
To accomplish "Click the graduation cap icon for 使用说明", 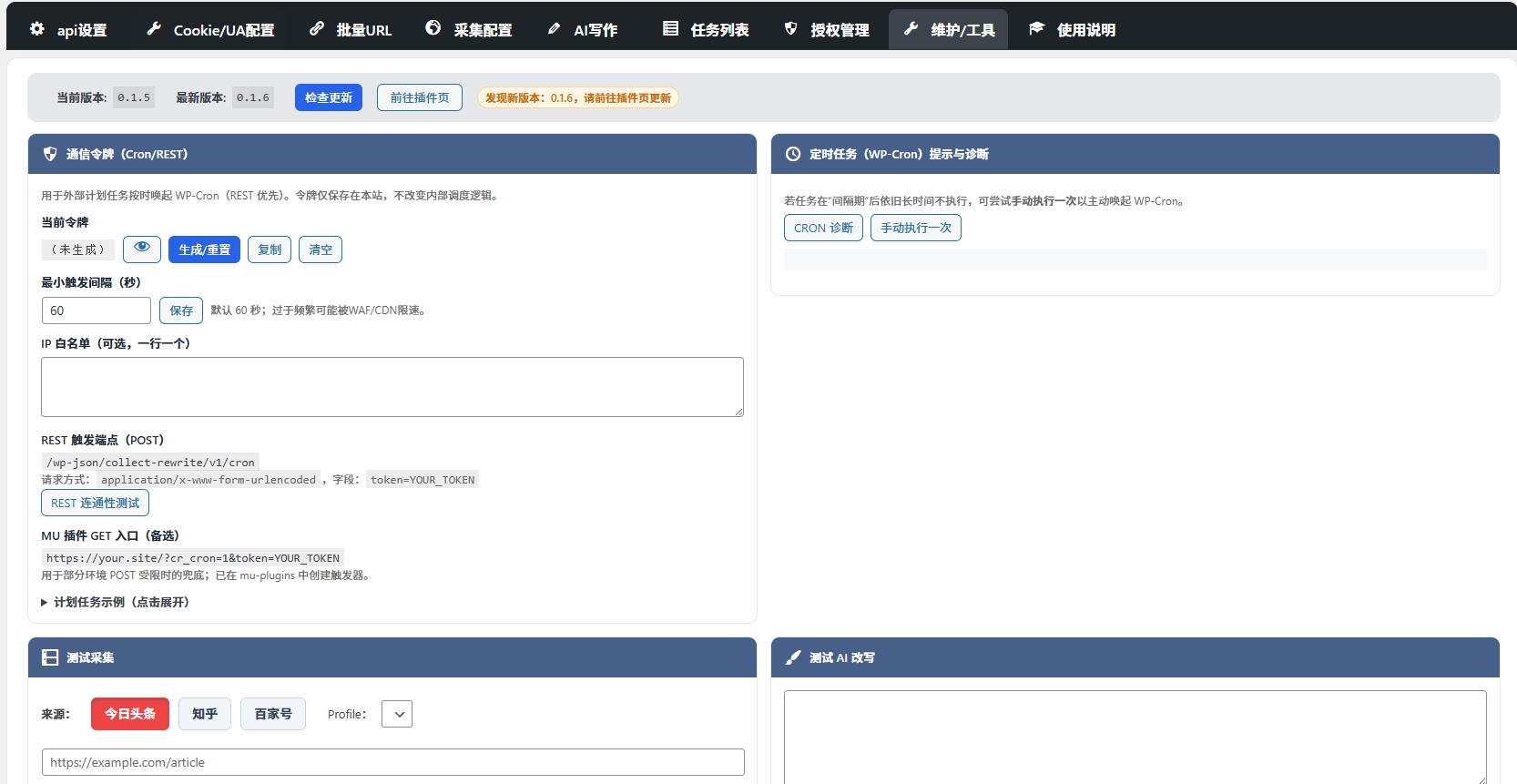I will click(x=1036, y=29).
